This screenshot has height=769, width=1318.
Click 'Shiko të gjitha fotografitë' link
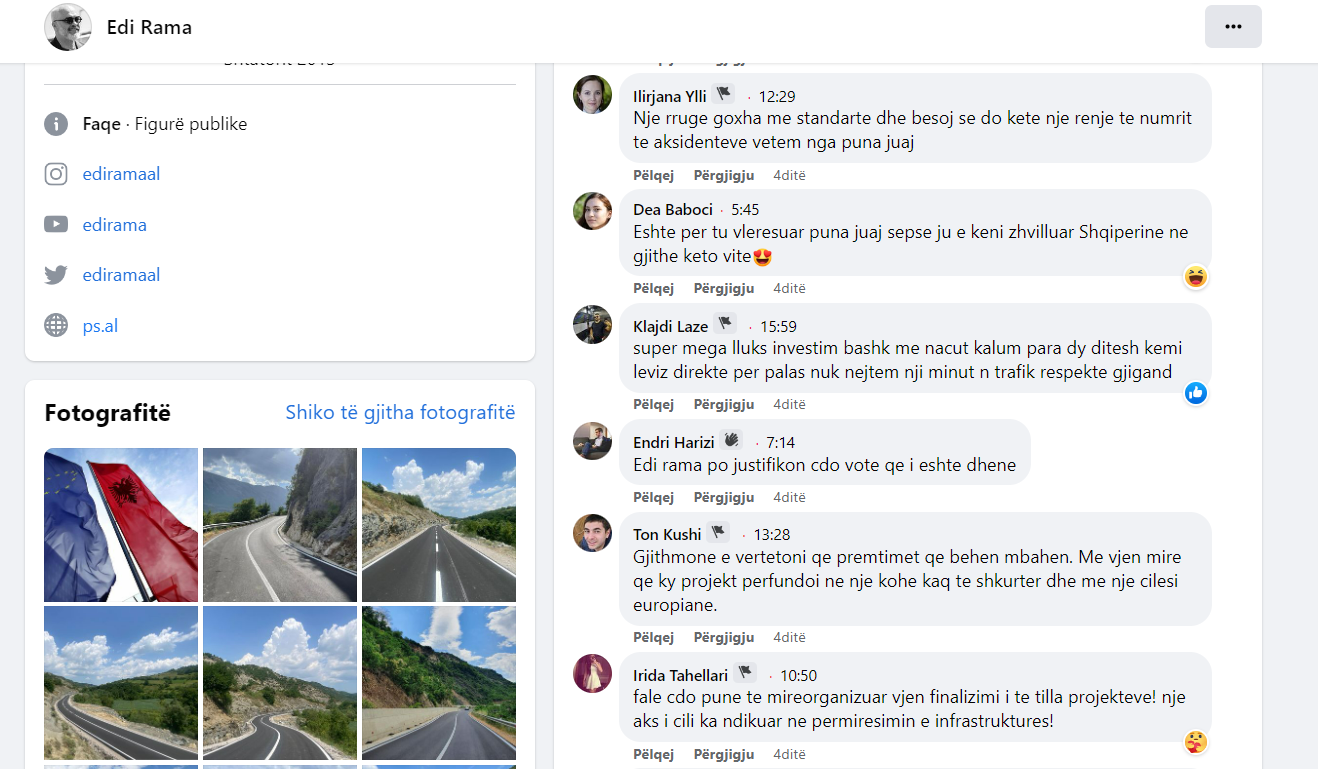coord(400,413)
